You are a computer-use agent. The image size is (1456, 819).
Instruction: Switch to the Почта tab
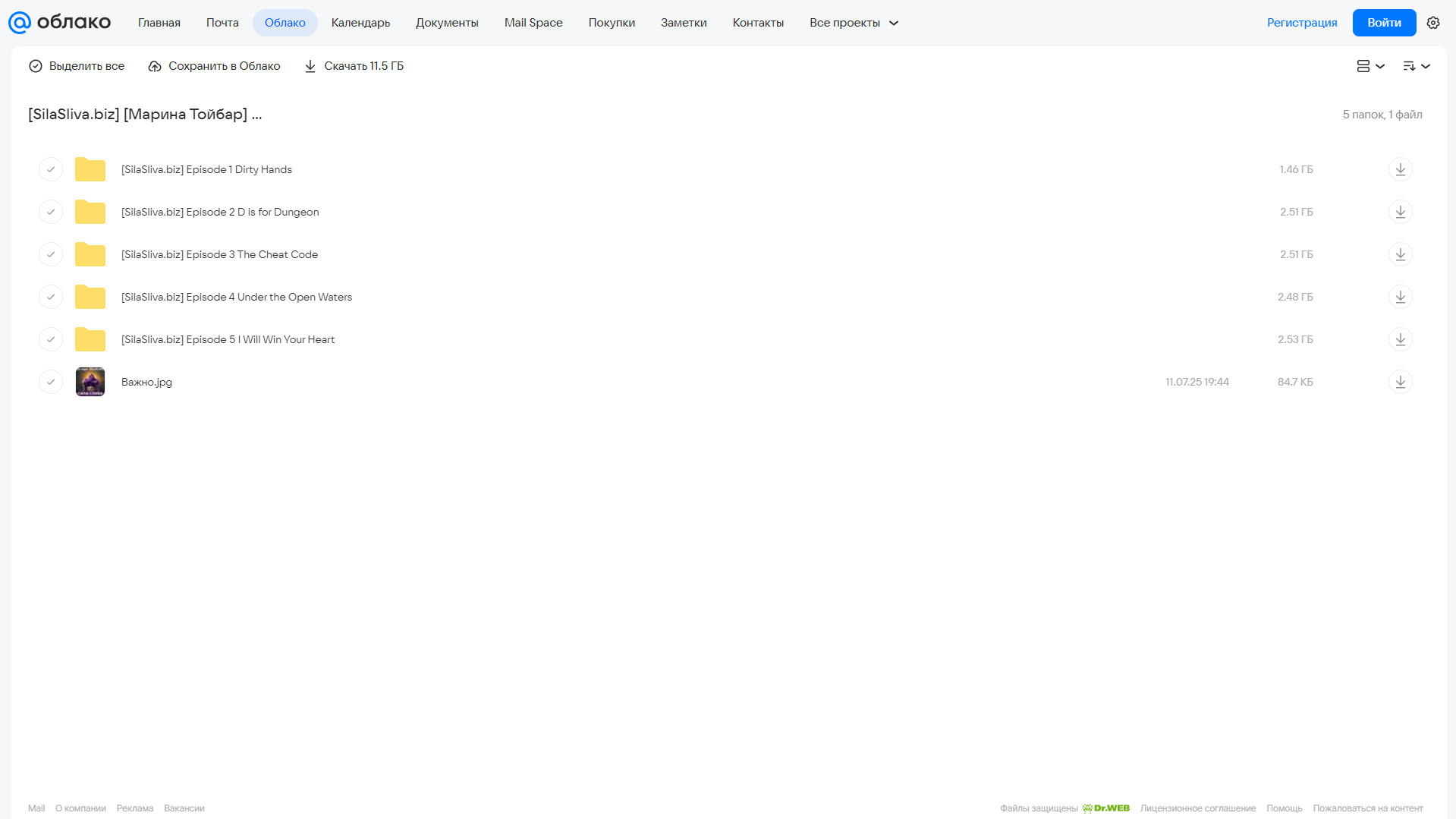point(222,23)
